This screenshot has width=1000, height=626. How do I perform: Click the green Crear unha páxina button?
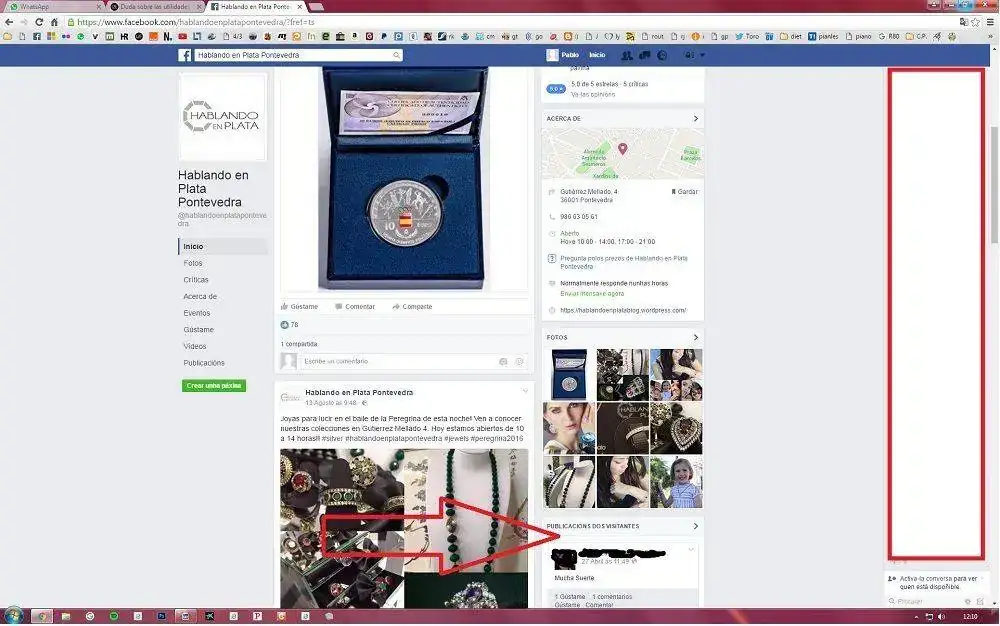(214, 385)
